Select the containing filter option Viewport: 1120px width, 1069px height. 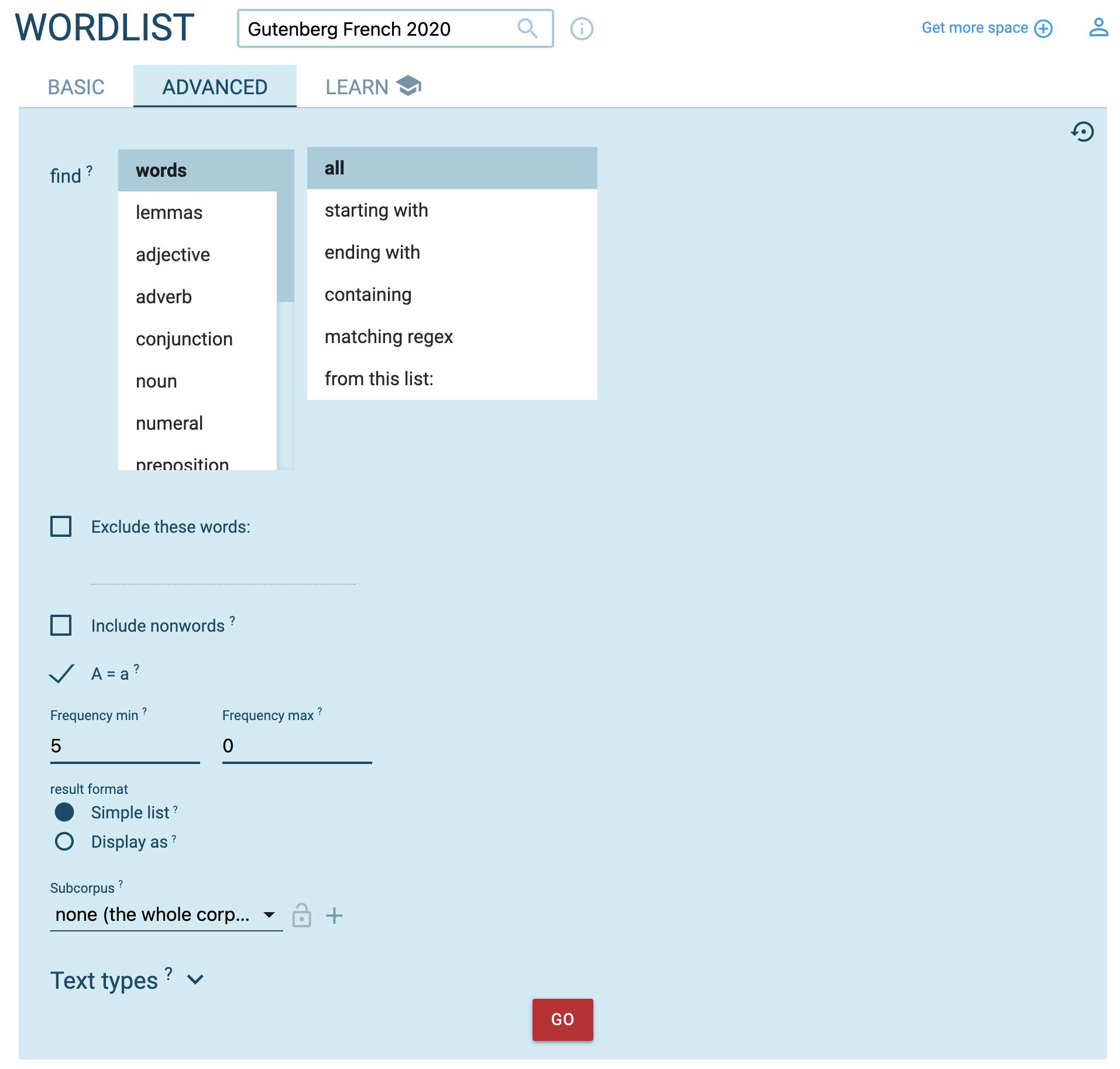coord(452,294)
